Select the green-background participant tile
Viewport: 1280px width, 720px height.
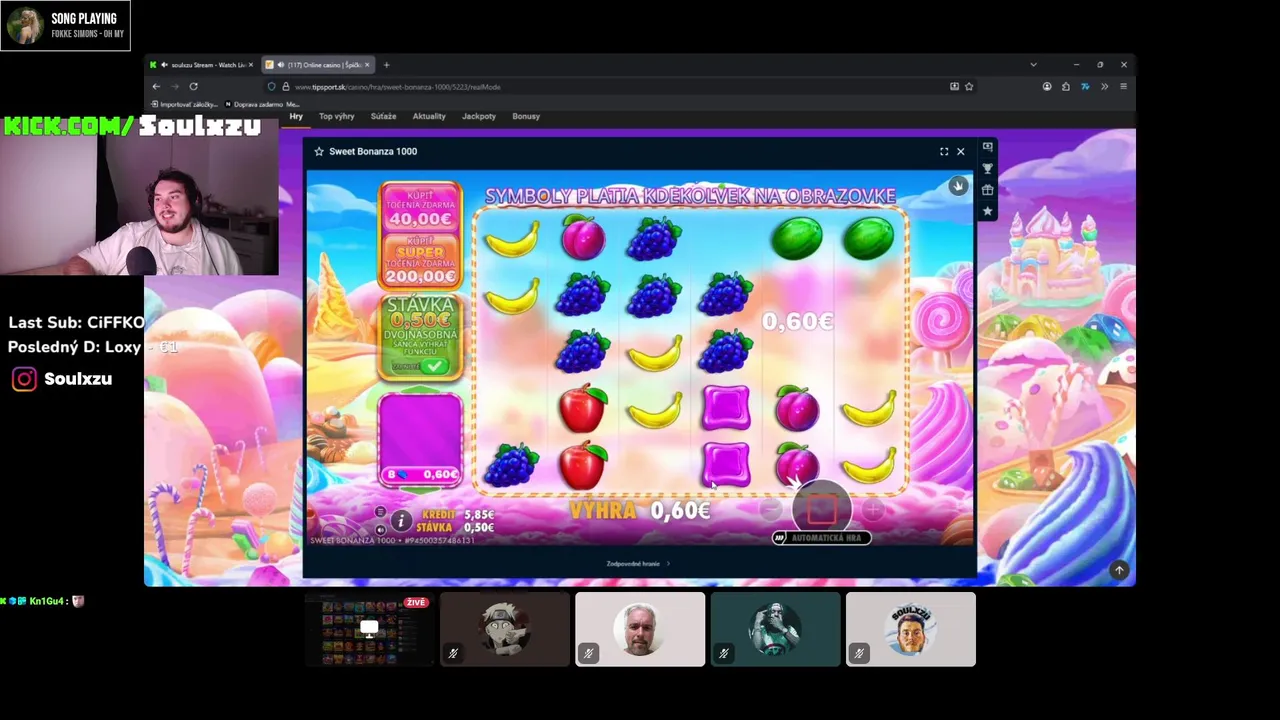click(x=776, y=629)
